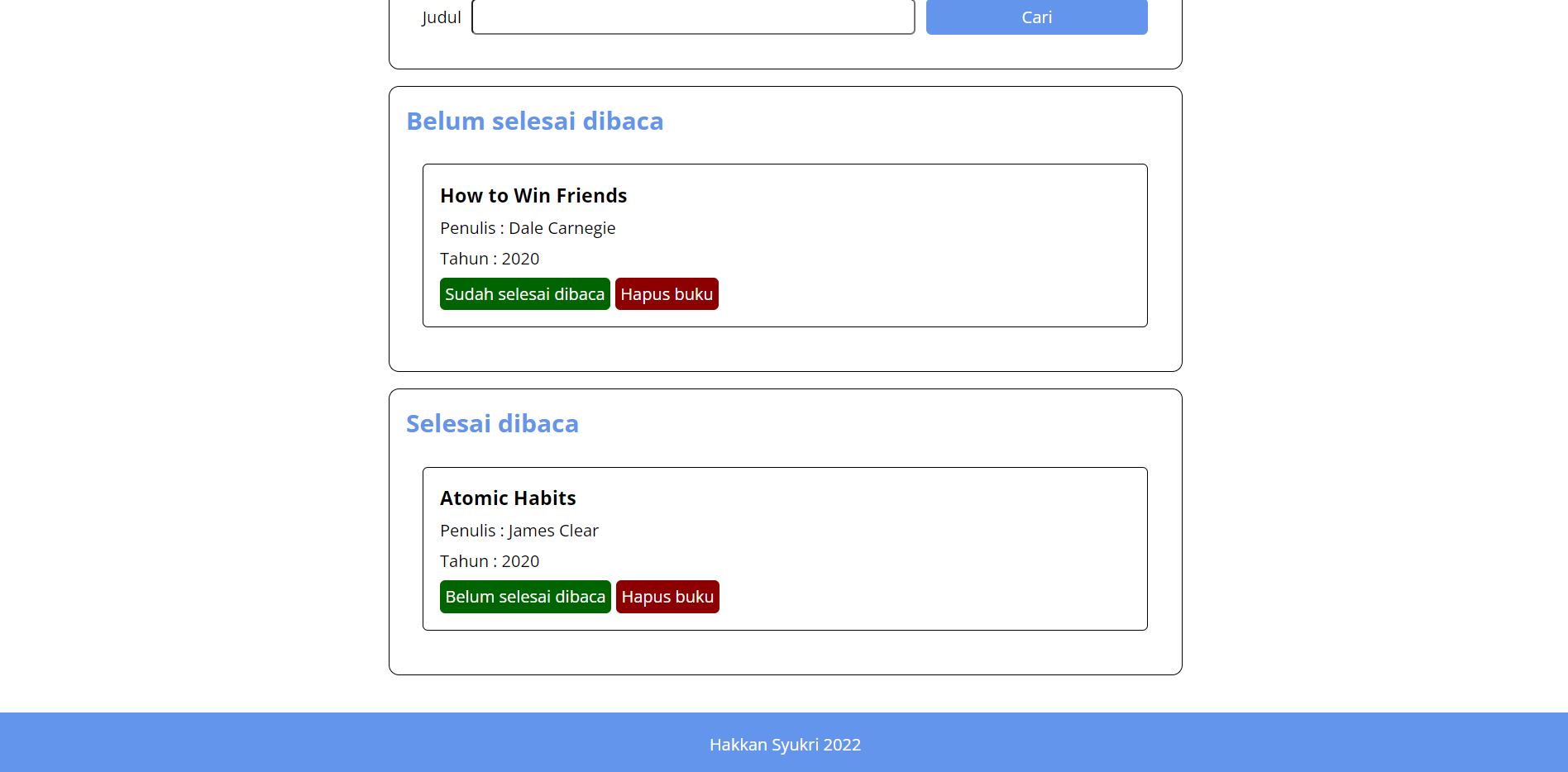Click the Hakkan Syukri 2022 footer text
The height and width of the screenshot is (772, 1568).
784,745
